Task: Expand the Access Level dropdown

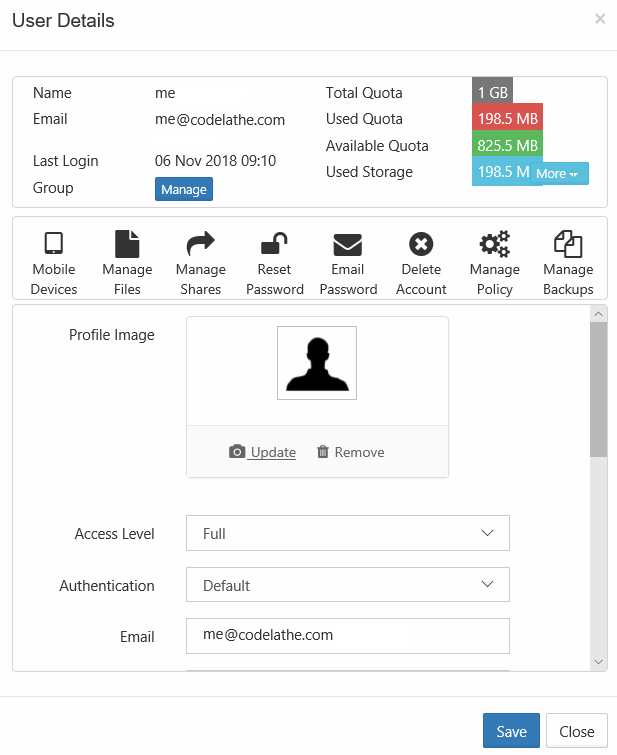Action: 347,534
